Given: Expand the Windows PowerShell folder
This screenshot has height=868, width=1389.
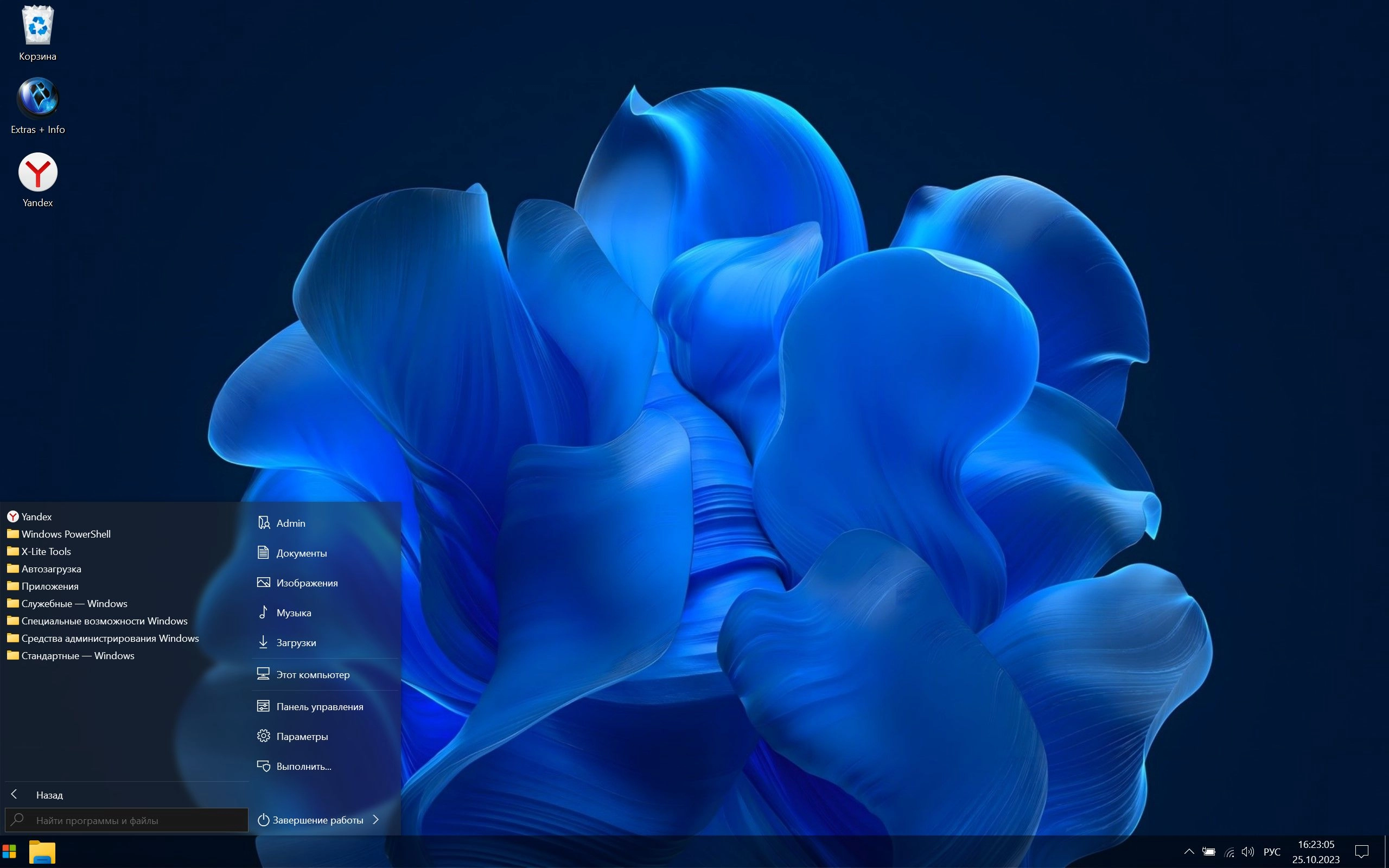Looking at the screenshot, I should (66, 534).
